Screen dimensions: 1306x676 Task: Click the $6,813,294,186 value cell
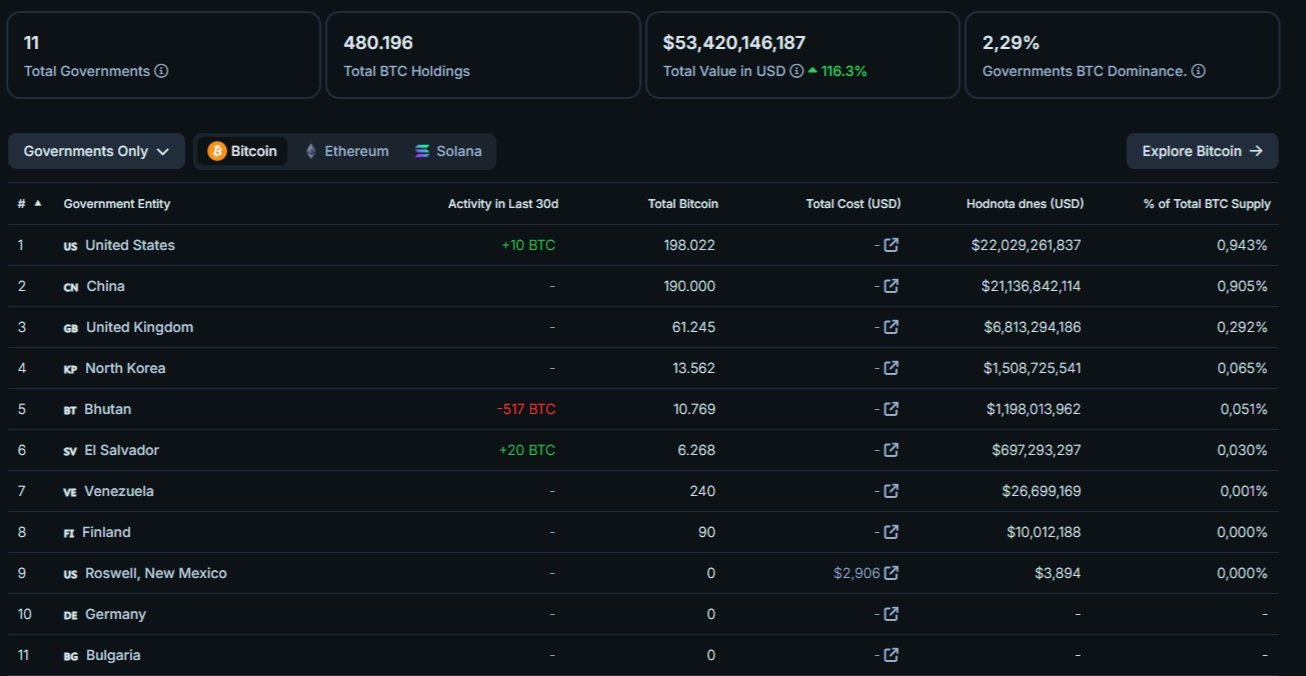coord(1031,327)
